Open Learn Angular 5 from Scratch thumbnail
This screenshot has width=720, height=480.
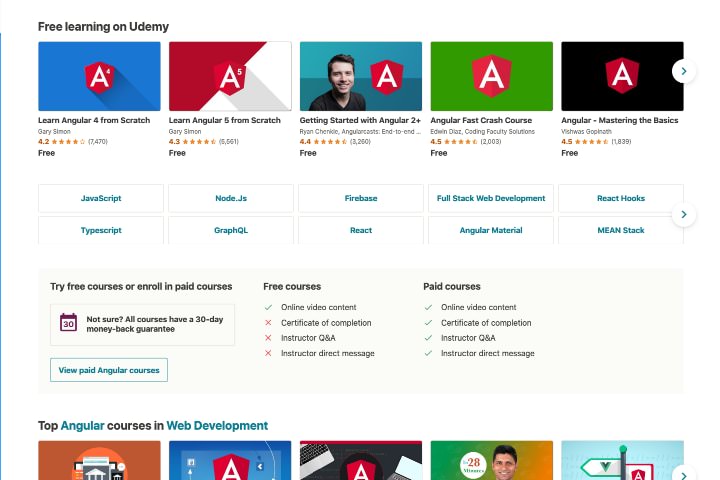pyautogui.click(x=230, y=76)
